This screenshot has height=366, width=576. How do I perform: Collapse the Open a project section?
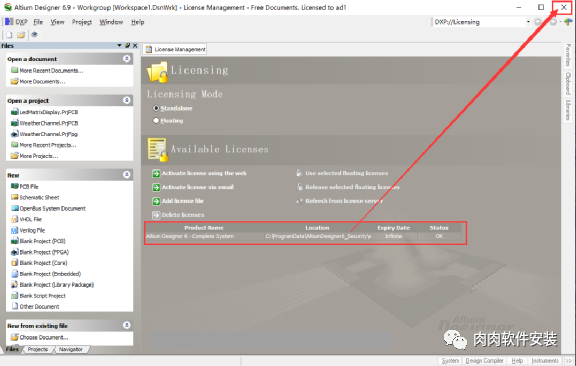tap(126, 100)
